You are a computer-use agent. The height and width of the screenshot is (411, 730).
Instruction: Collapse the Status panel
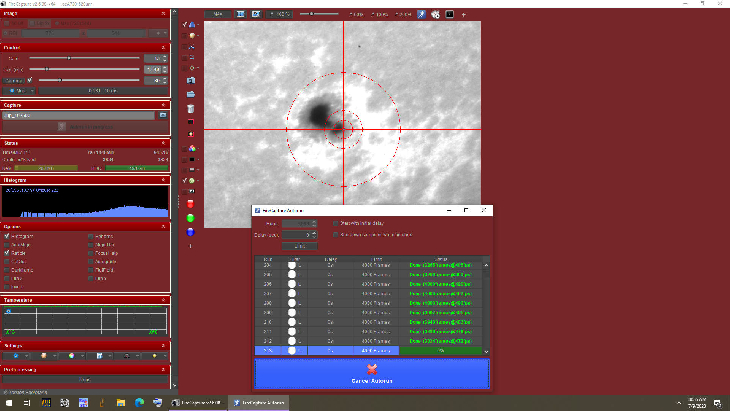[x=163, y=142]
